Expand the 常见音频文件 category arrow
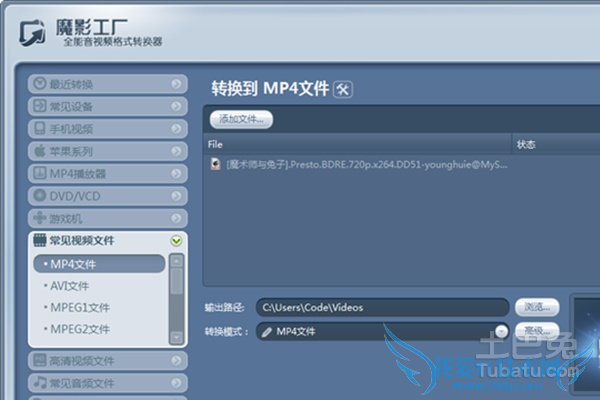600x400 pixels. point(176,383)
